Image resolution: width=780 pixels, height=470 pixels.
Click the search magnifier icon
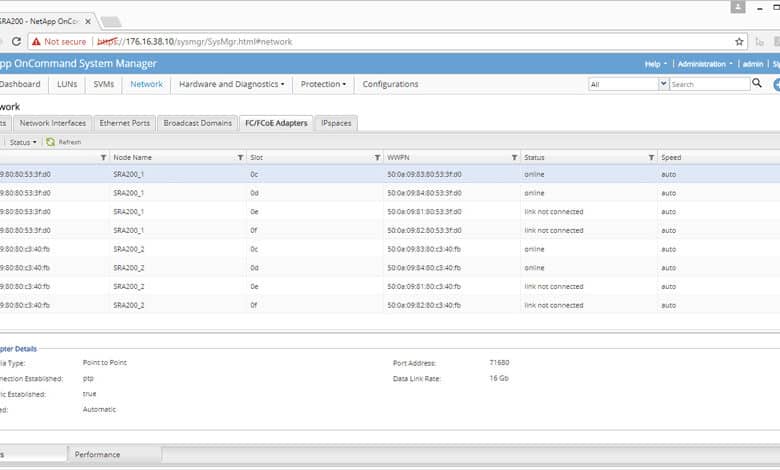pyautogui.click(x=757, y=83)
